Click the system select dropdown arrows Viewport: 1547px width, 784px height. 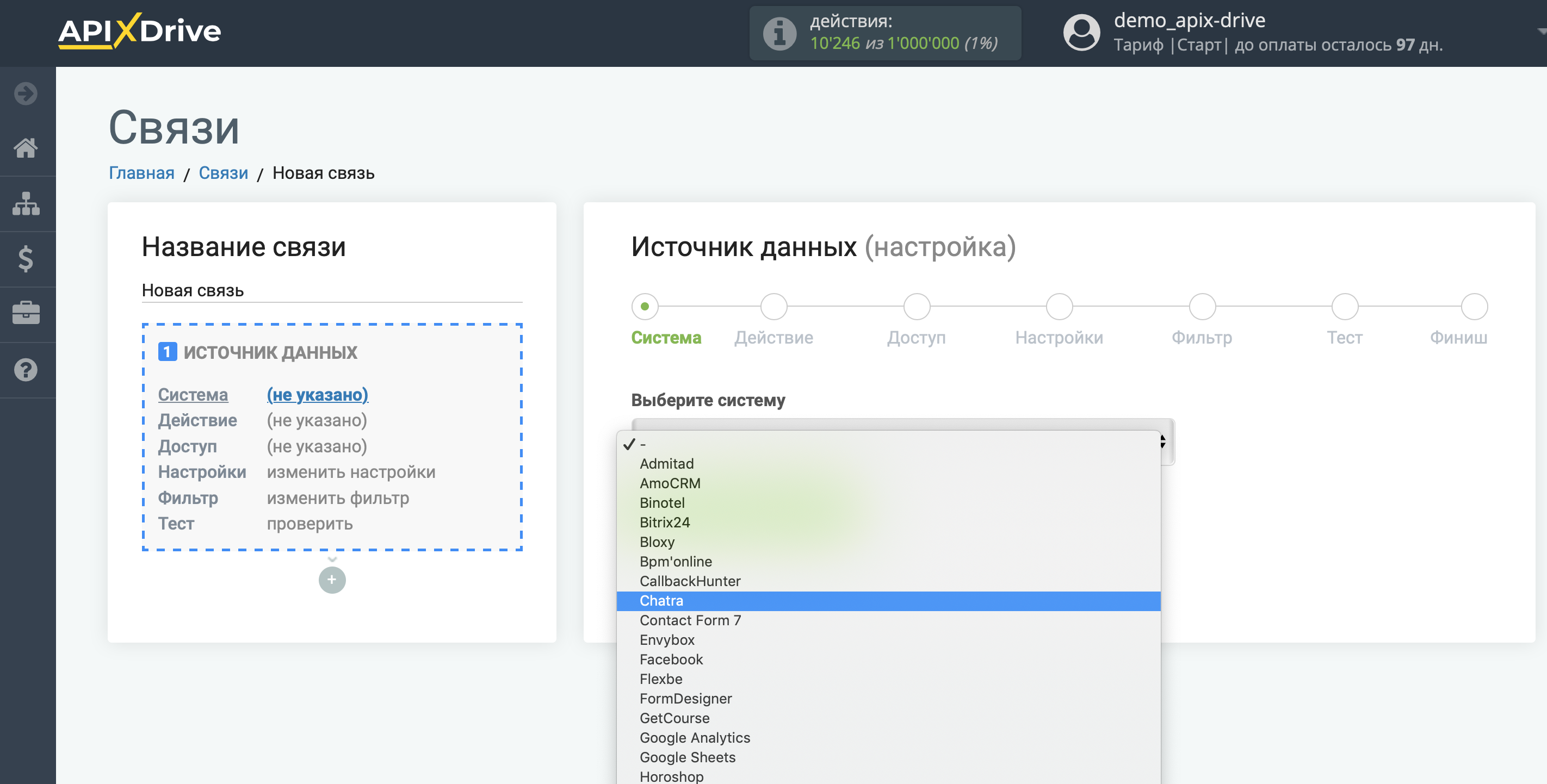[x=1162, y=442]
